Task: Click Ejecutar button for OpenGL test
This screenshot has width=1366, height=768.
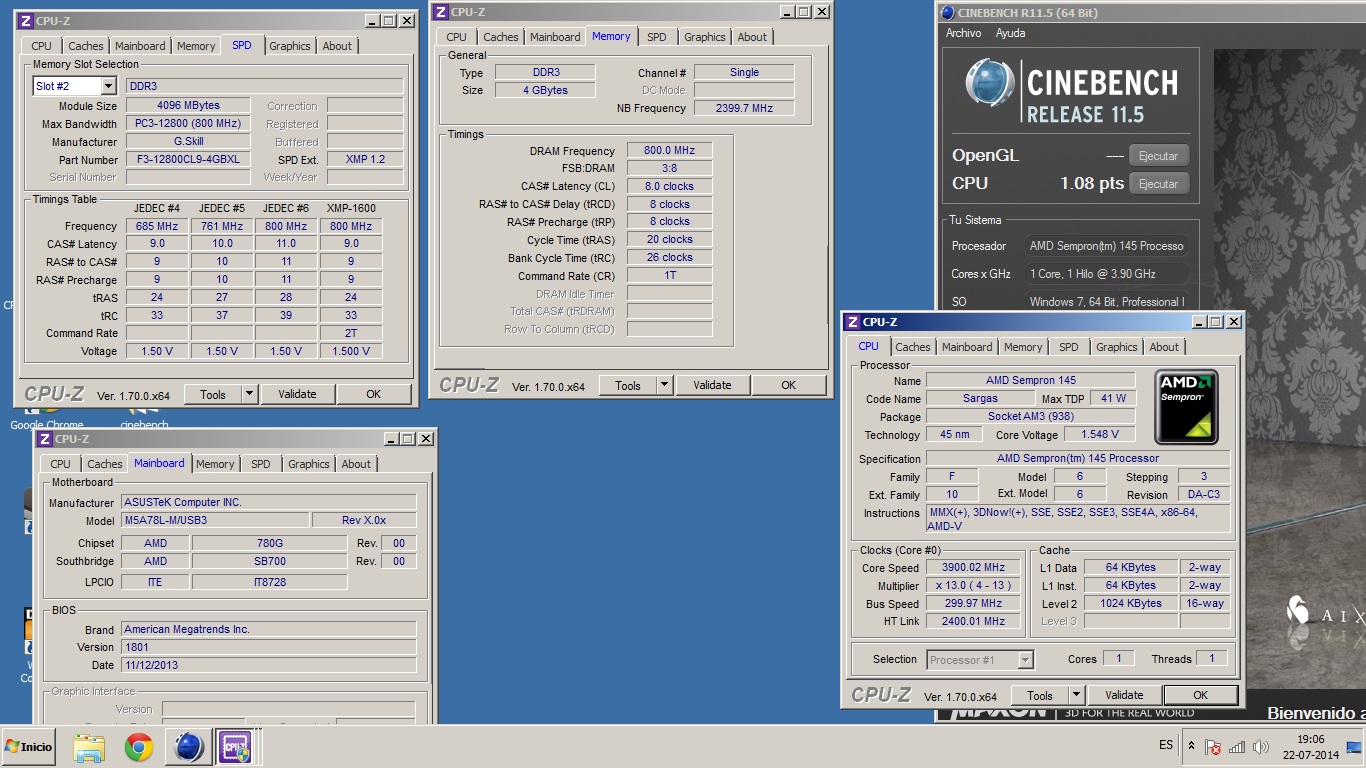Action: pos(1159,156)
